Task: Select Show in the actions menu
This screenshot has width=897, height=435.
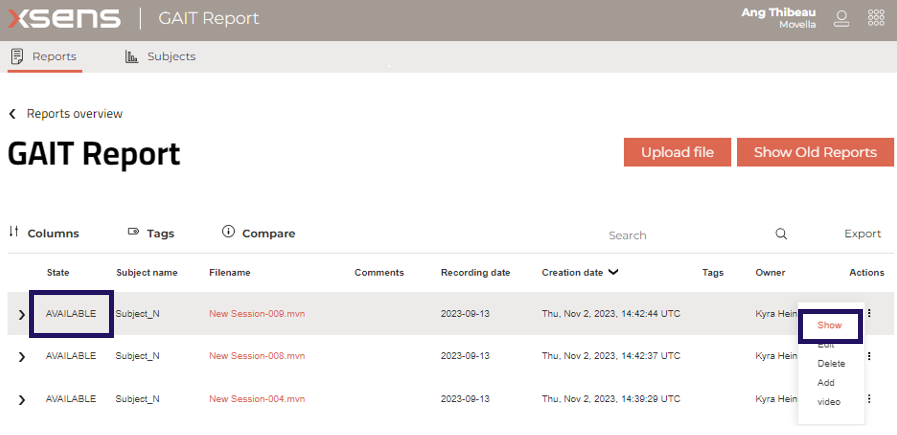Action: (829, 325)
